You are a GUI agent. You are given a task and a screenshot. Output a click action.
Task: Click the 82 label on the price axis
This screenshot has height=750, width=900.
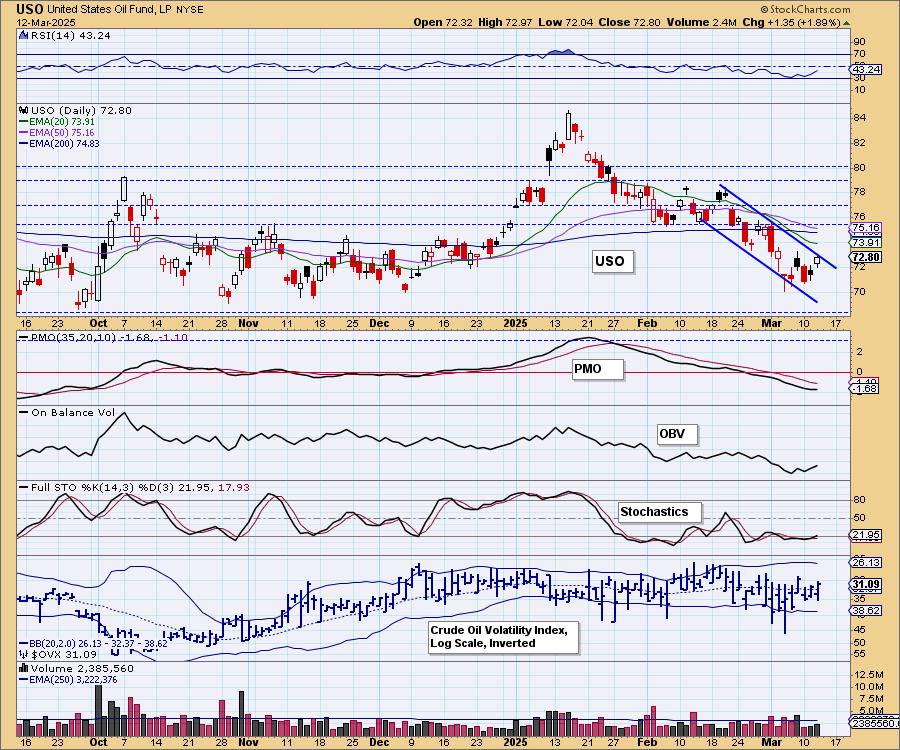(860, 142)
